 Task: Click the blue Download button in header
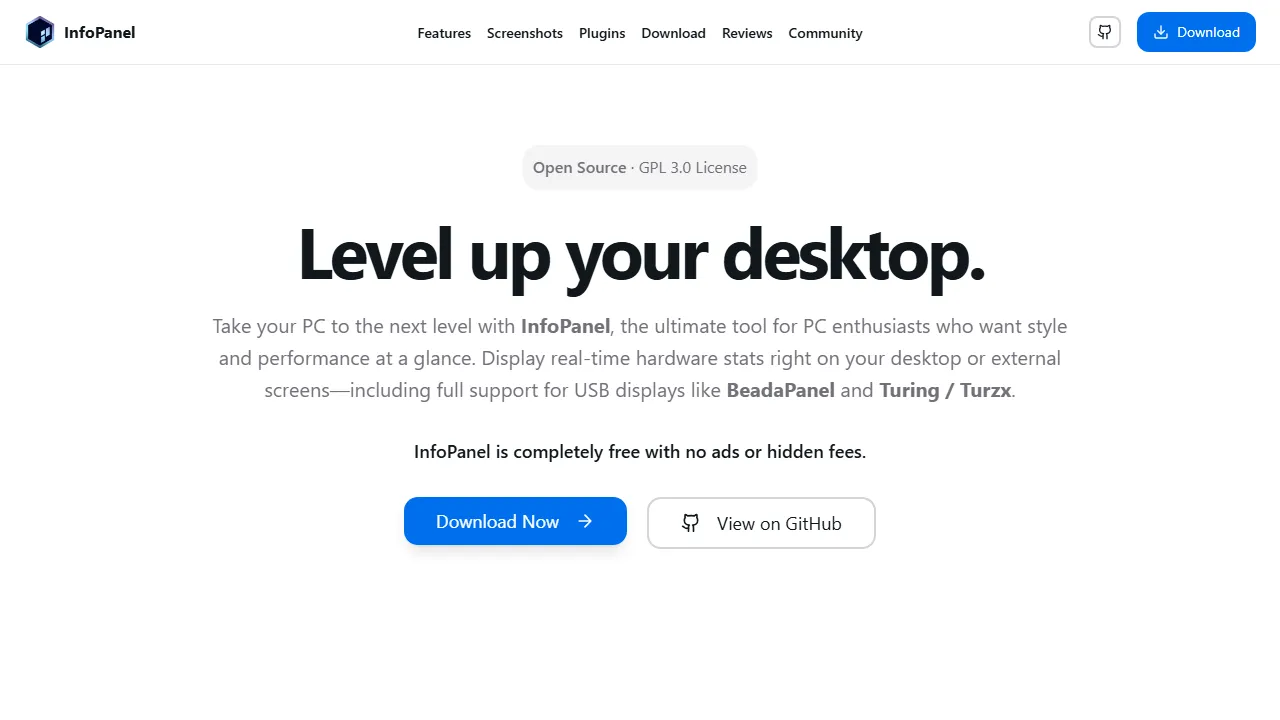click(x=1196, y=32)
